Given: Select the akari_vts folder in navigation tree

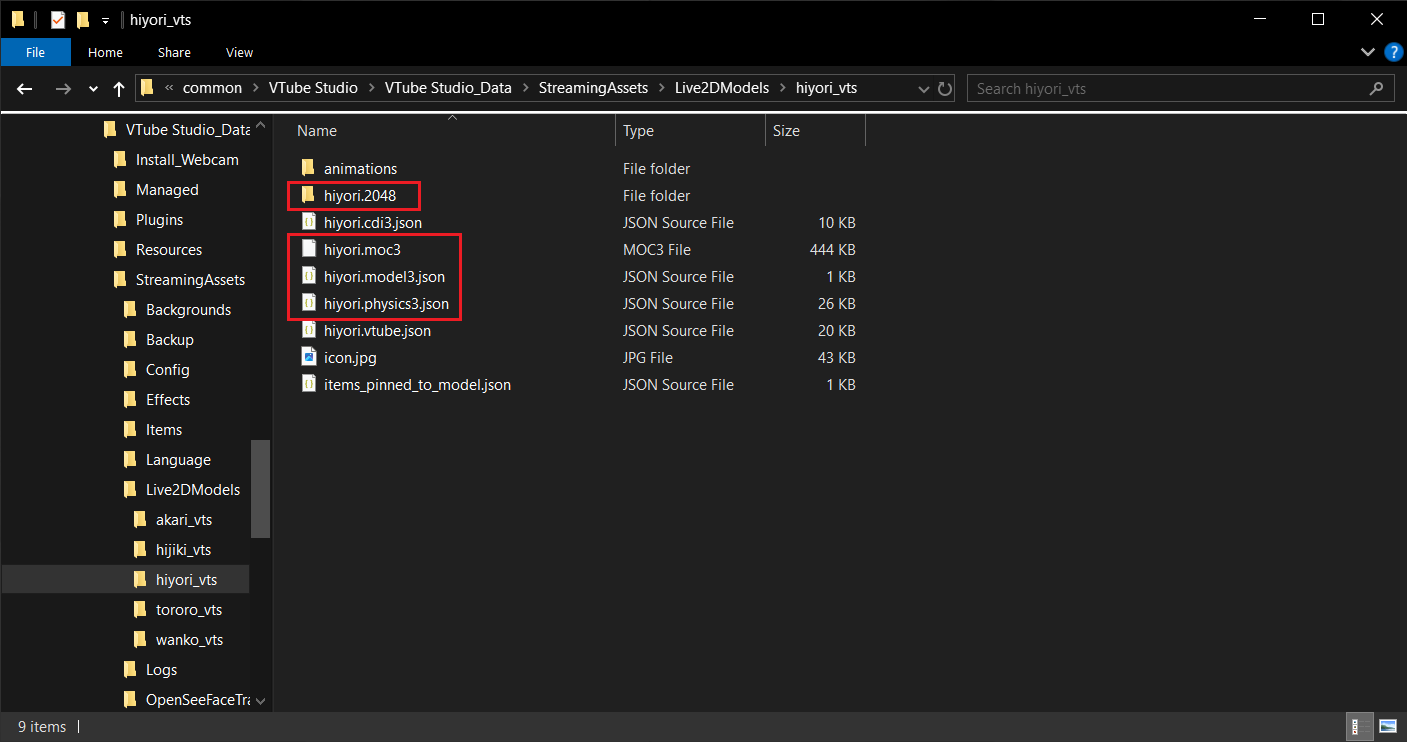Looking at the screenshot, I should (184, 519).
